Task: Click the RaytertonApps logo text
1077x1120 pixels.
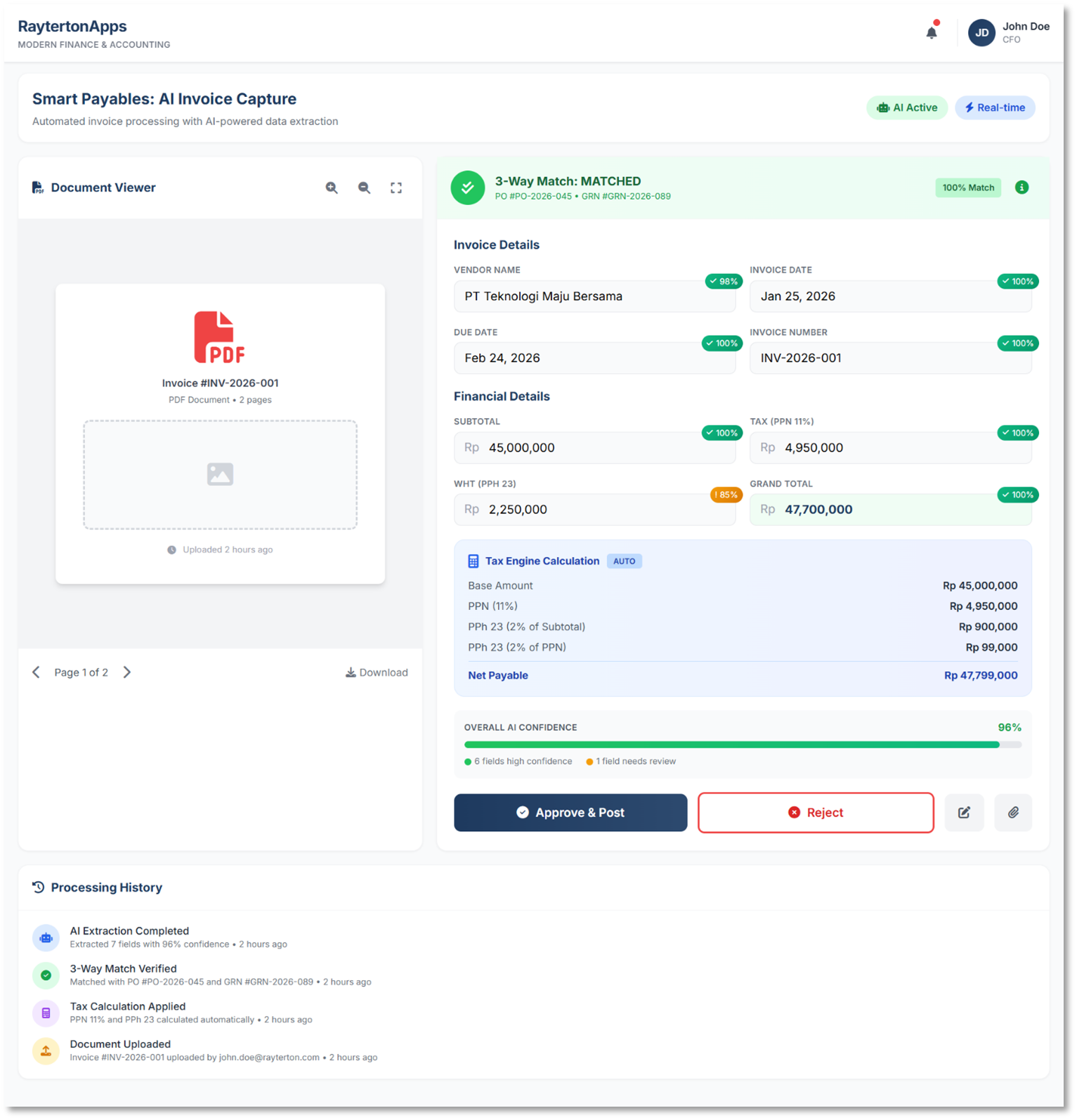Action: coord(72,26)
